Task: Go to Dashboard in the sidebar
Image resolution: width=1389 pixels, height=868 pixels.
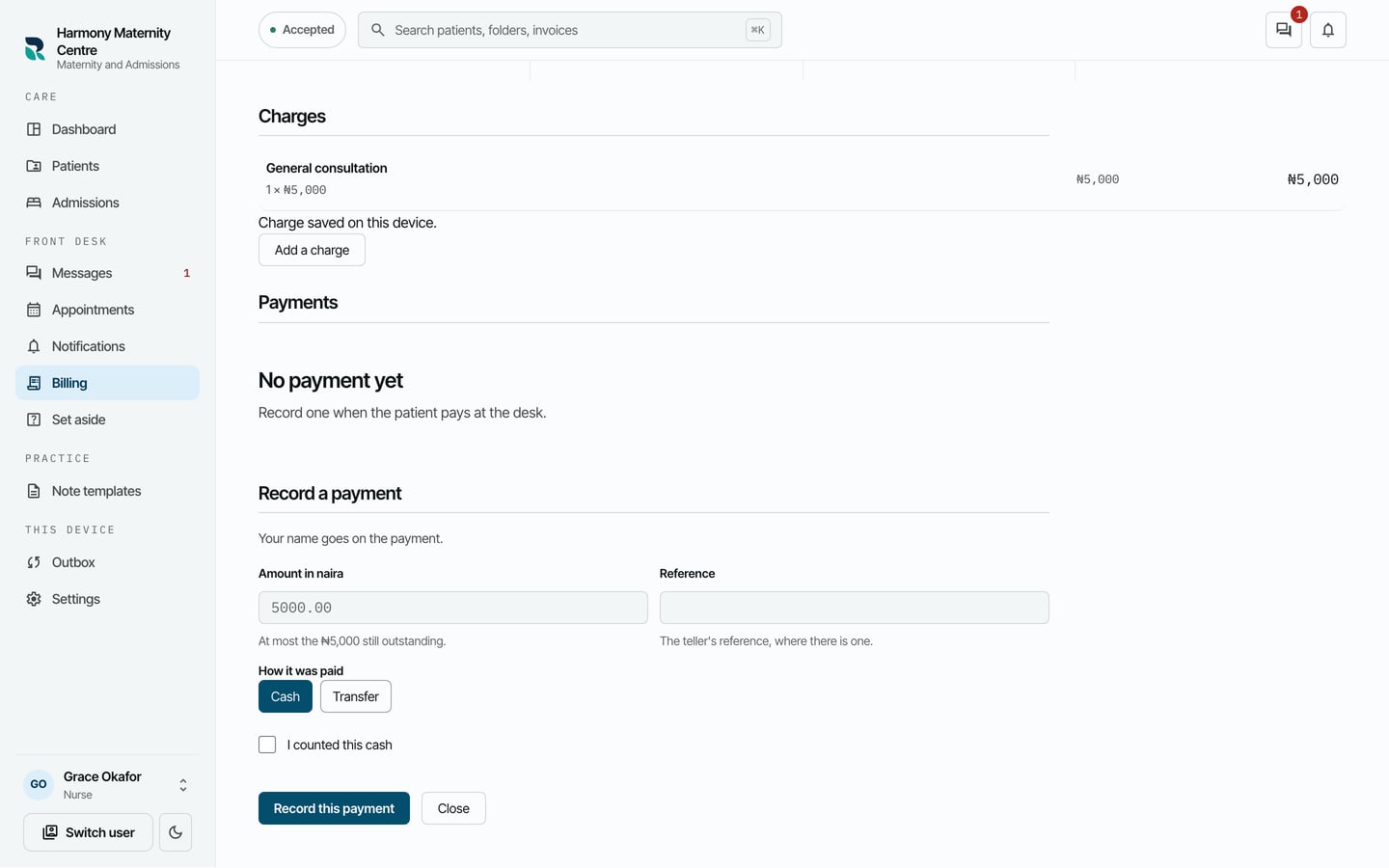Action: 107,129
